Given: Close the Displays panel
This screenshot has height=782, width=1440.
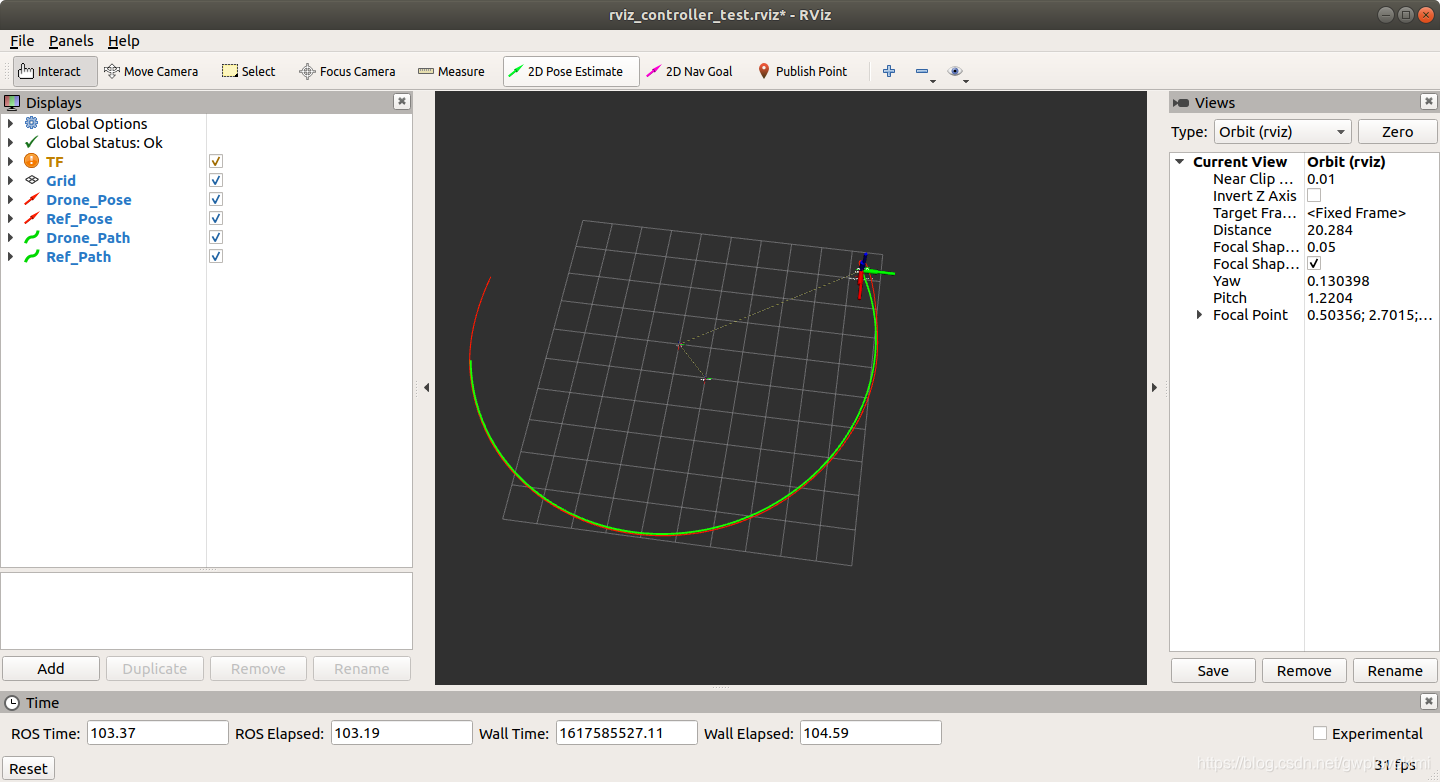Looking at the screenshot, I should (402, 101).
